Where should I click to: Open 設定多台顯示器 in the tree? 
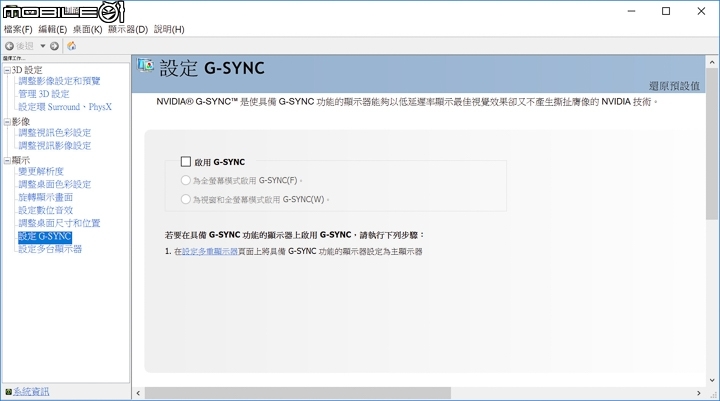tap(50, 249)
